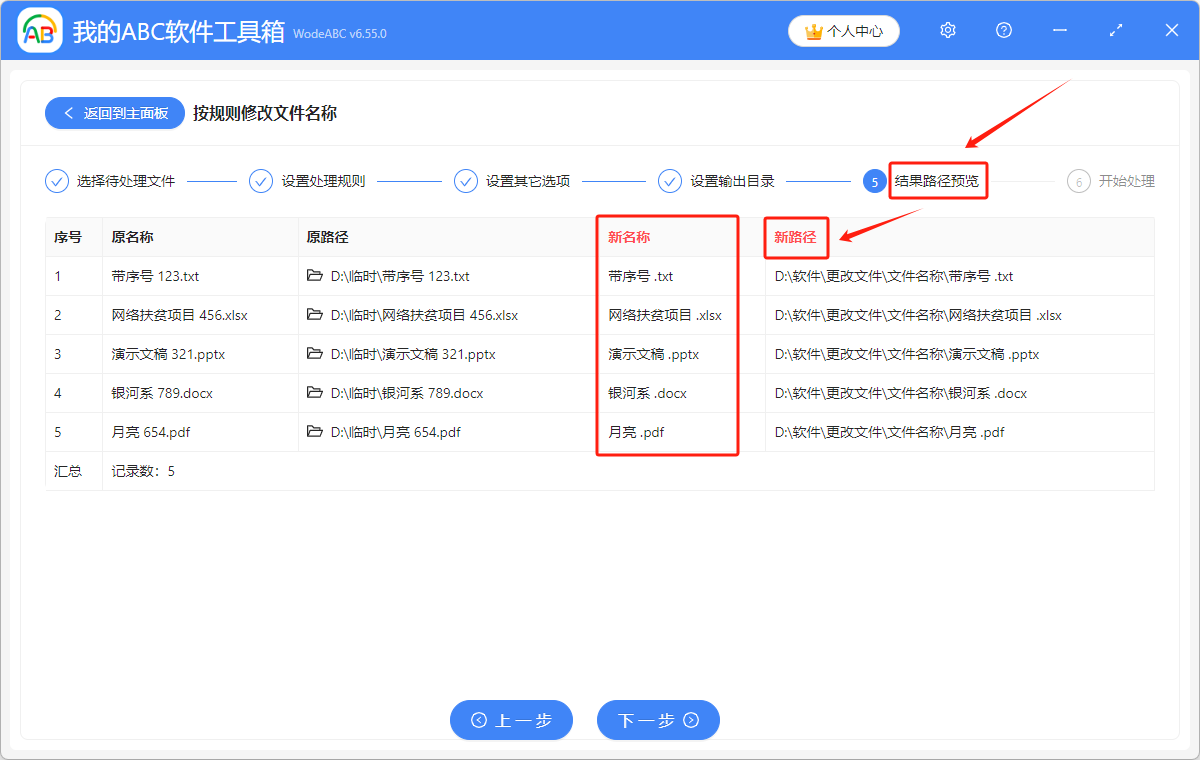This screenshot has width=1200, height=760.
Task: Click the 新名称 column header
Action: (x=629, y=238)
